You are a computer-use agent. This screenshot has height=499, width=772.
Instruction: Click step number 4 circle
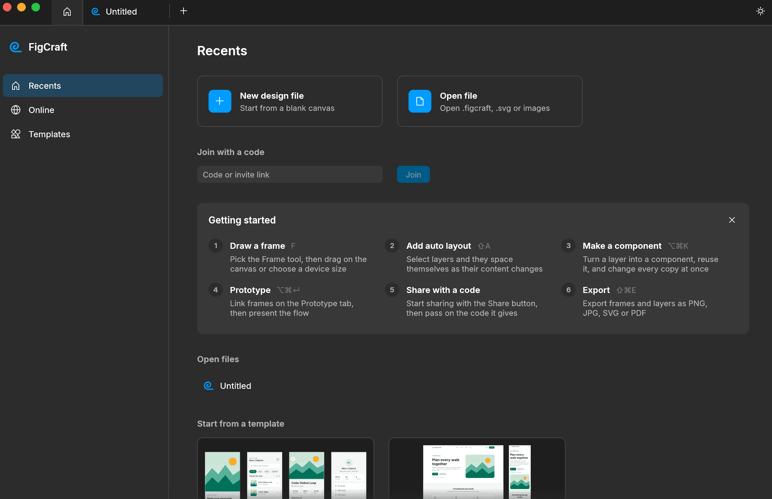tap(216, 290)
